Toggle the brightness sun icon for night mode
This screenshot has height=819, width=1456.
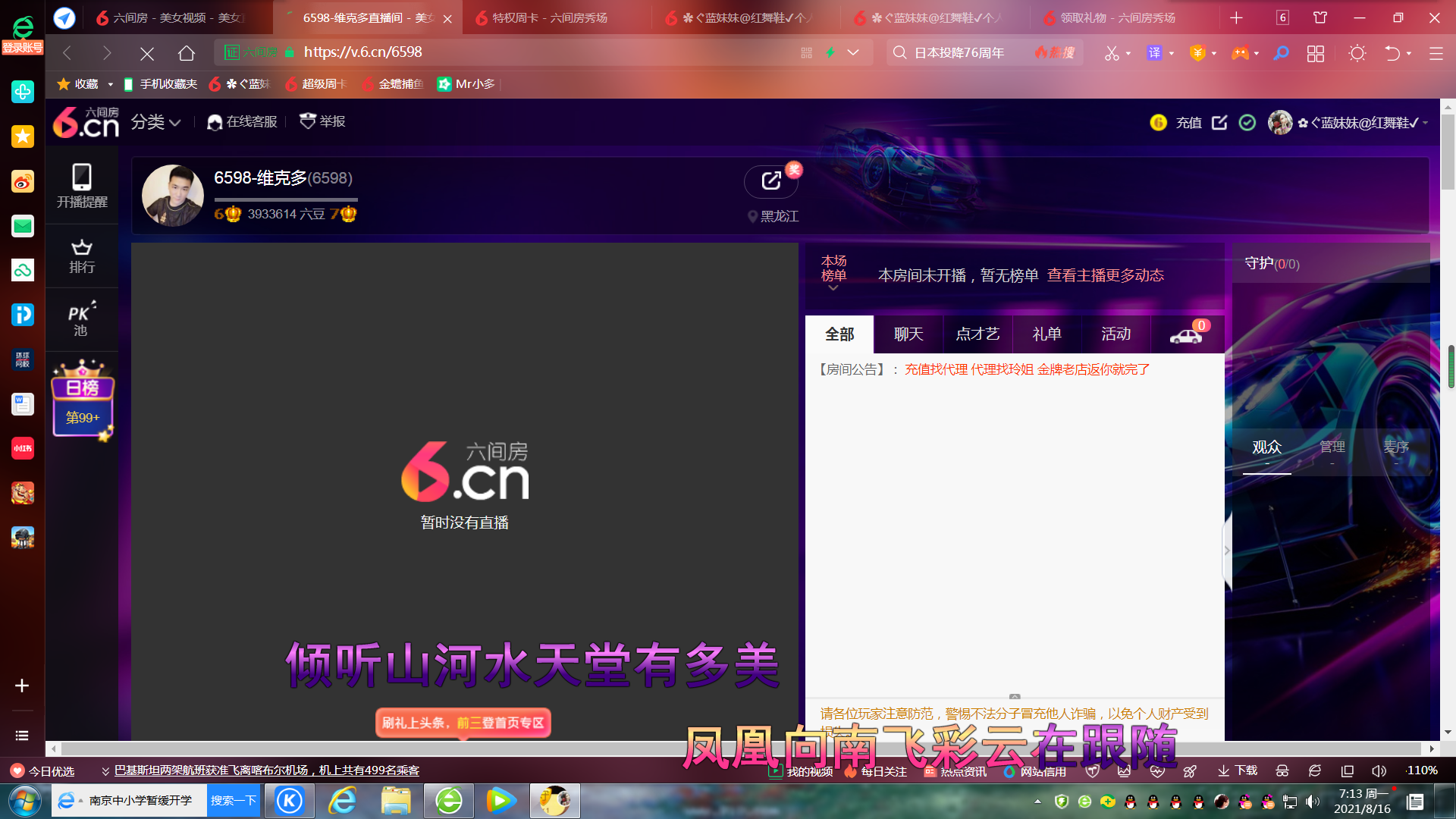point(1357,53)
